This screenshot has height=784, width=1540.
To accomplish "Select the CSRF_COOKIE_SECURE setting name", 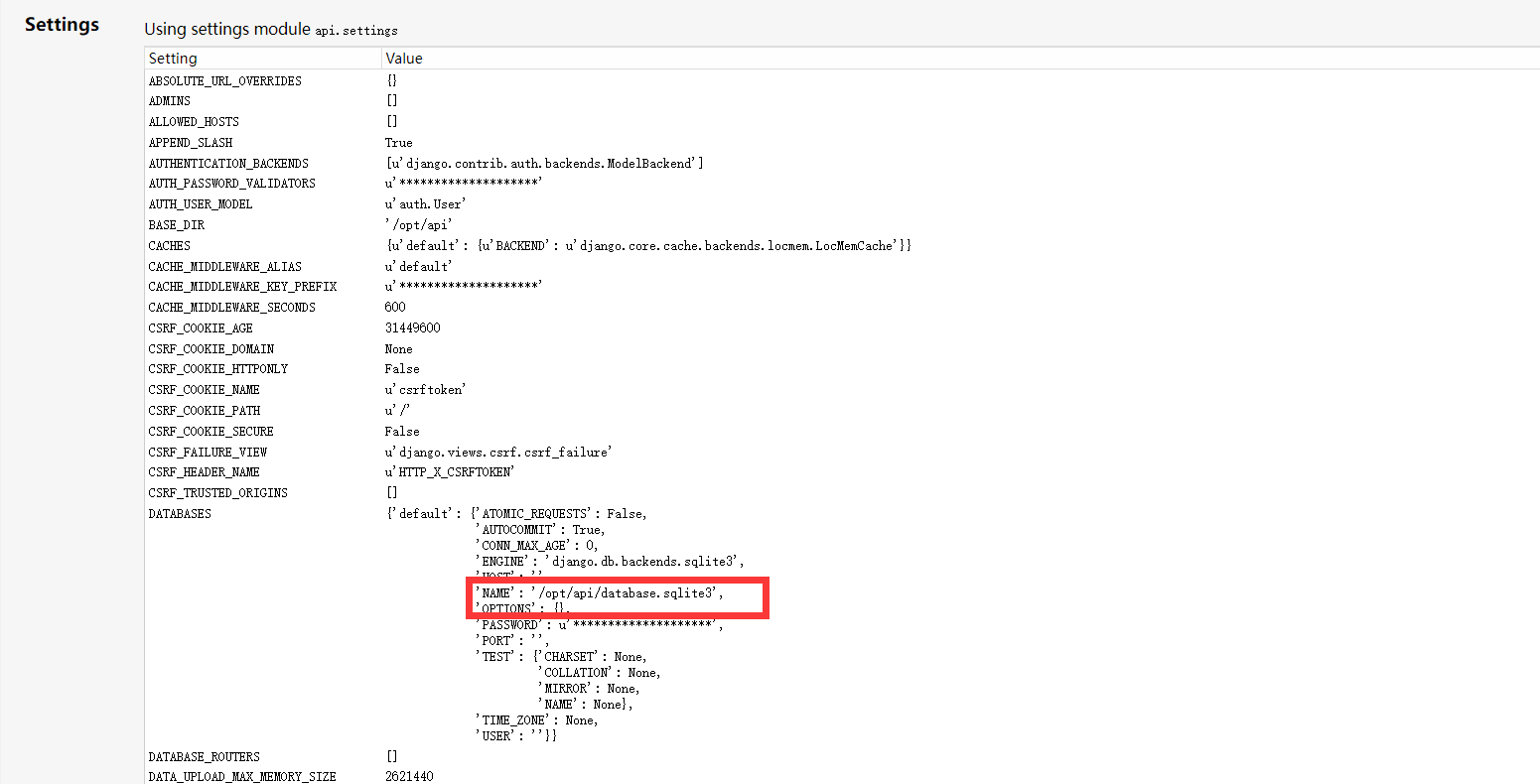I will [x=211, y=432].
